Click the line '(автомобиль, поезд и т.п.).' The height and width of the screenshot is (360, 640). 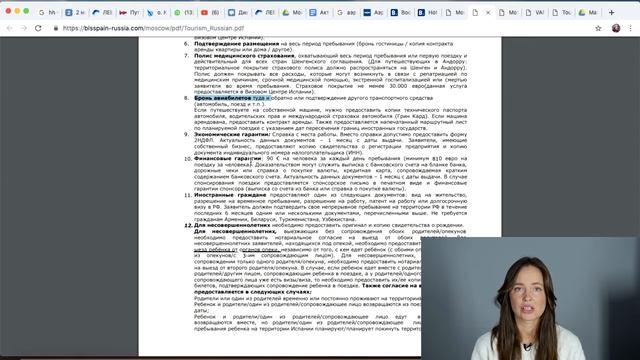click(x=229, y=104)
